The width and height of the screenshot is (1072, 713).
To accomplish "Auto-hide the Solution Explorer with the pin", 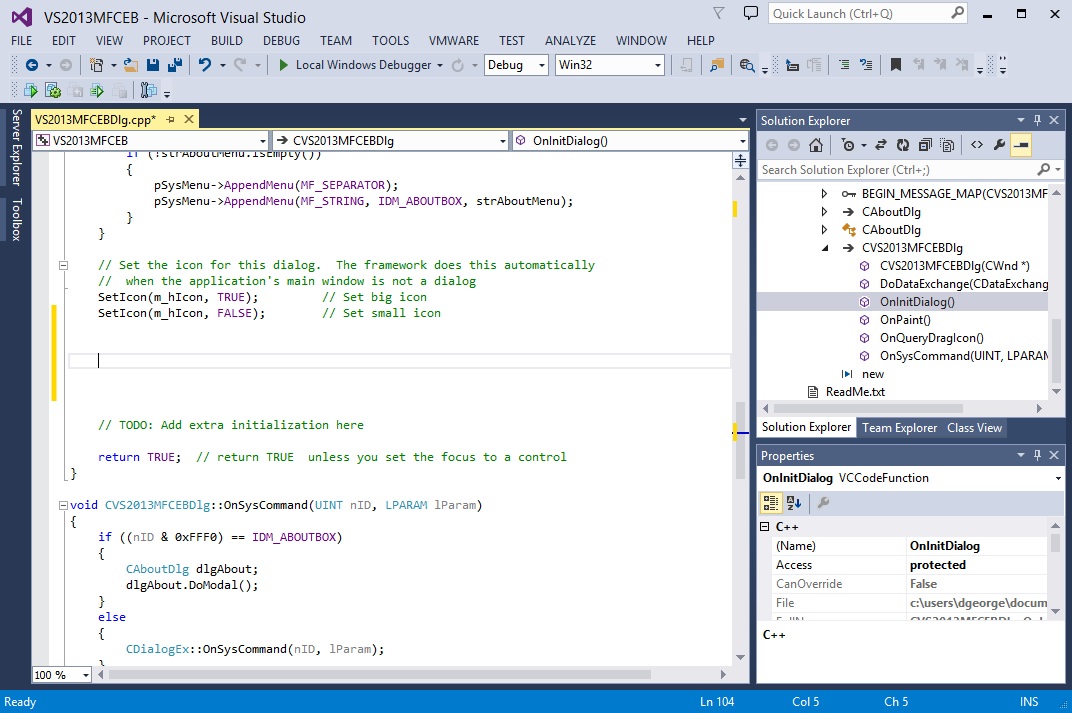I will click(1037, 120).
